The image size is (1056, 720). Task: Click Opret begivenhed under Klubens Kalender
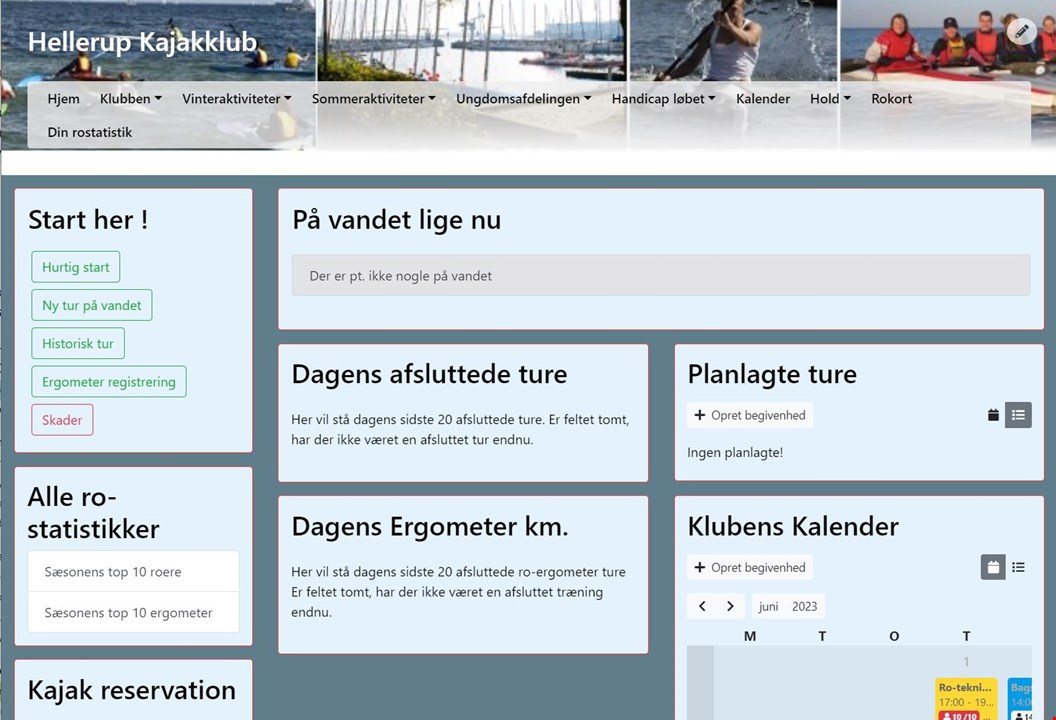(750, 567)
